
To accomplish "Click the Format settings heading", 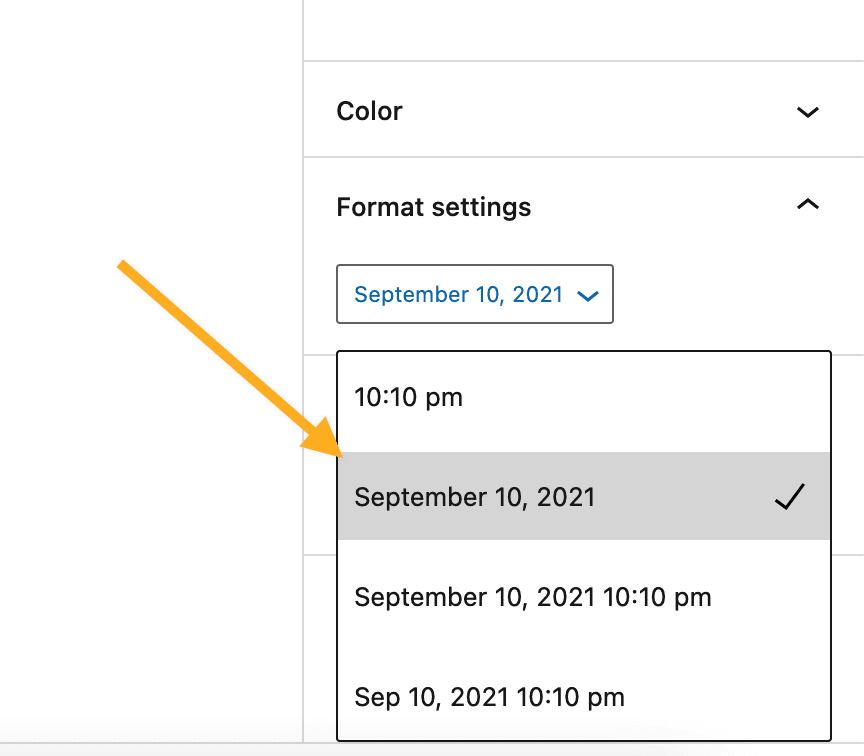I will (433, 206).
